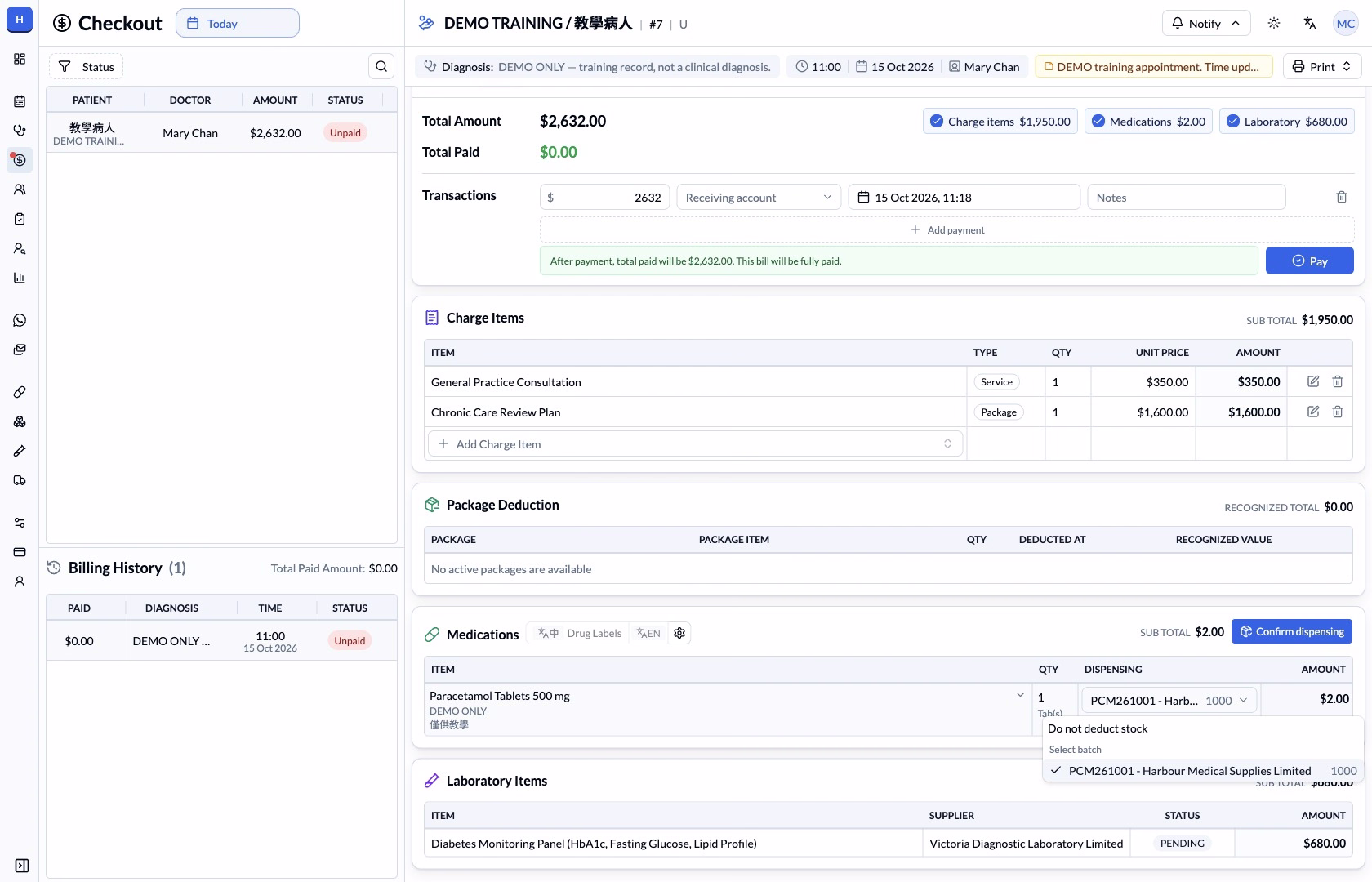Viewport: 1372px width, 882px height.
Task: Open the Receiving account dropdown
Action: coord(759,197)
